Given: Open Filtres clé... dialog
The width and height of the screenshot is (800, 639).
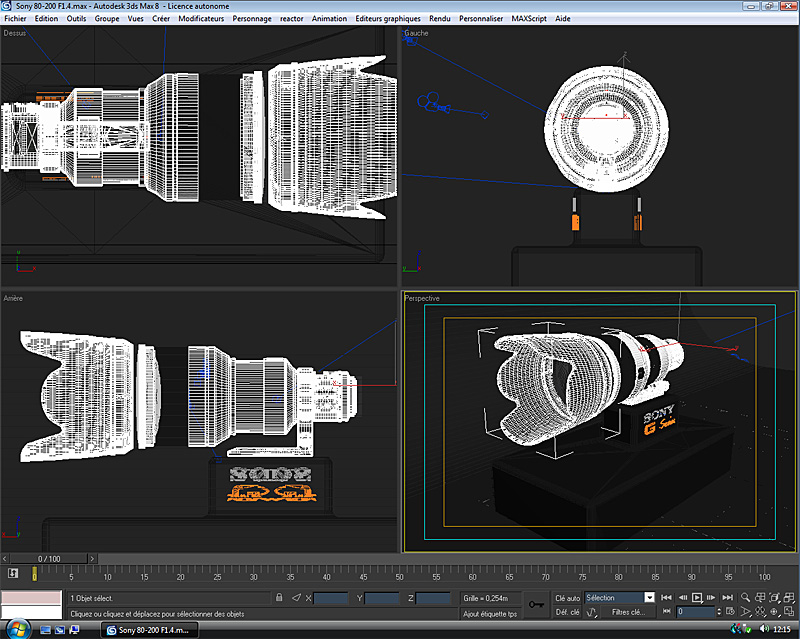Looking at the screenshot, I should point(628,612).
